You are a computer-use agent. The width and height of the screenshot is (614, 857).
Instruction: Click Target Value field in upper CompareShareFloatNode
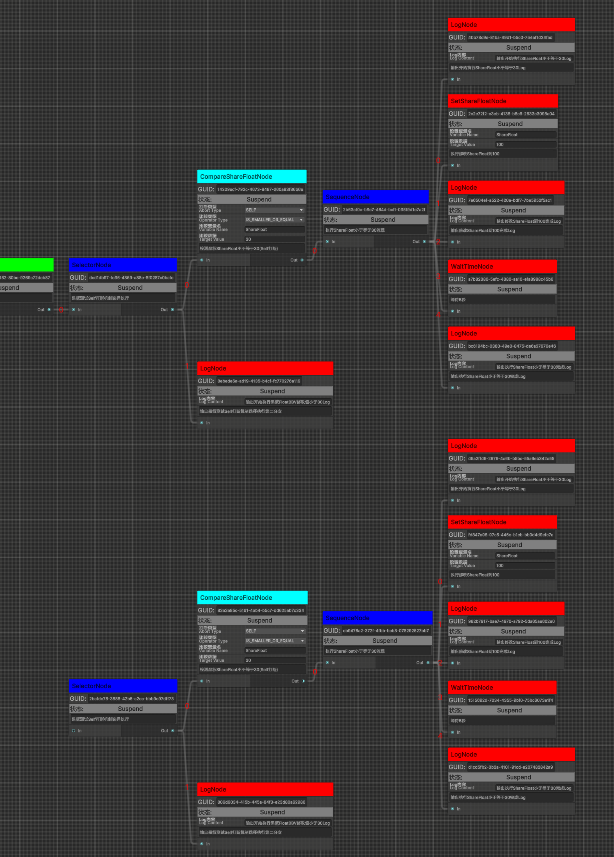[274, 239]
